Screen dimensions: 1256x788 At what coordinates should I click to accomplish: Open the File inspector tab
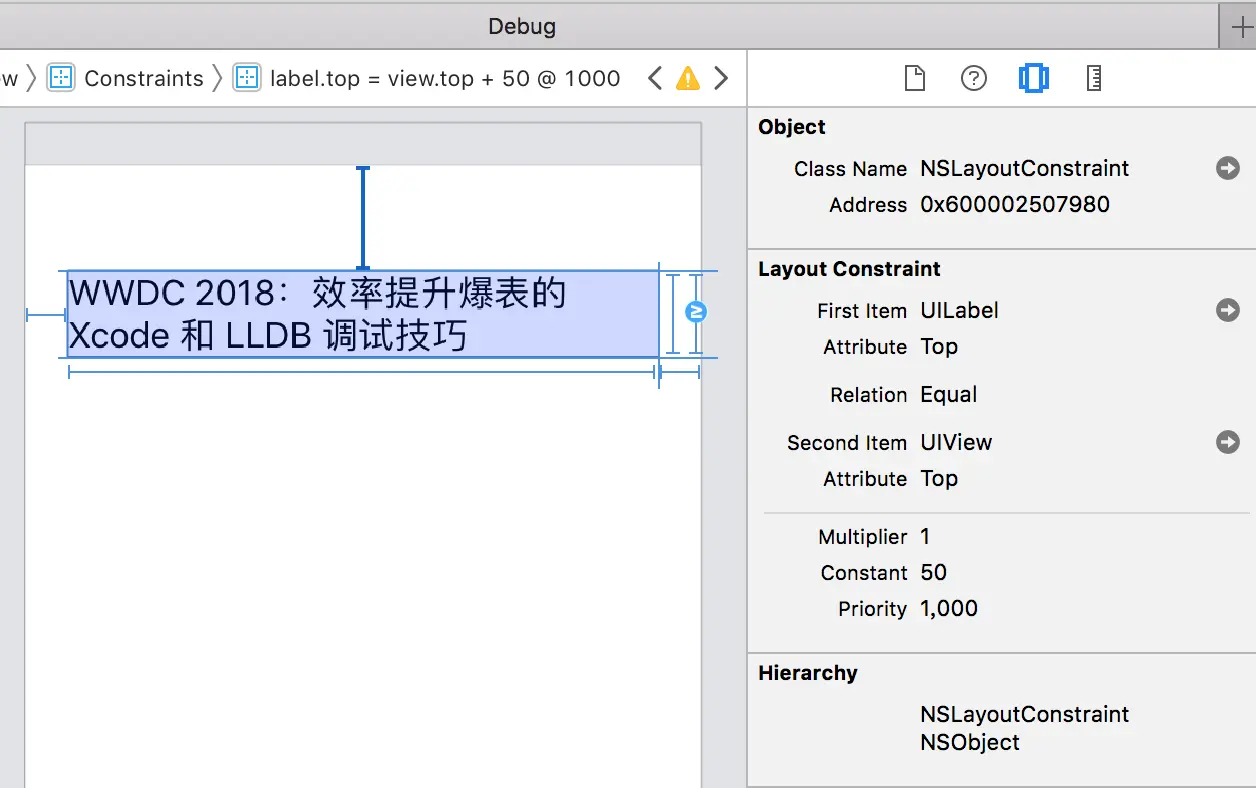(914, 78)
